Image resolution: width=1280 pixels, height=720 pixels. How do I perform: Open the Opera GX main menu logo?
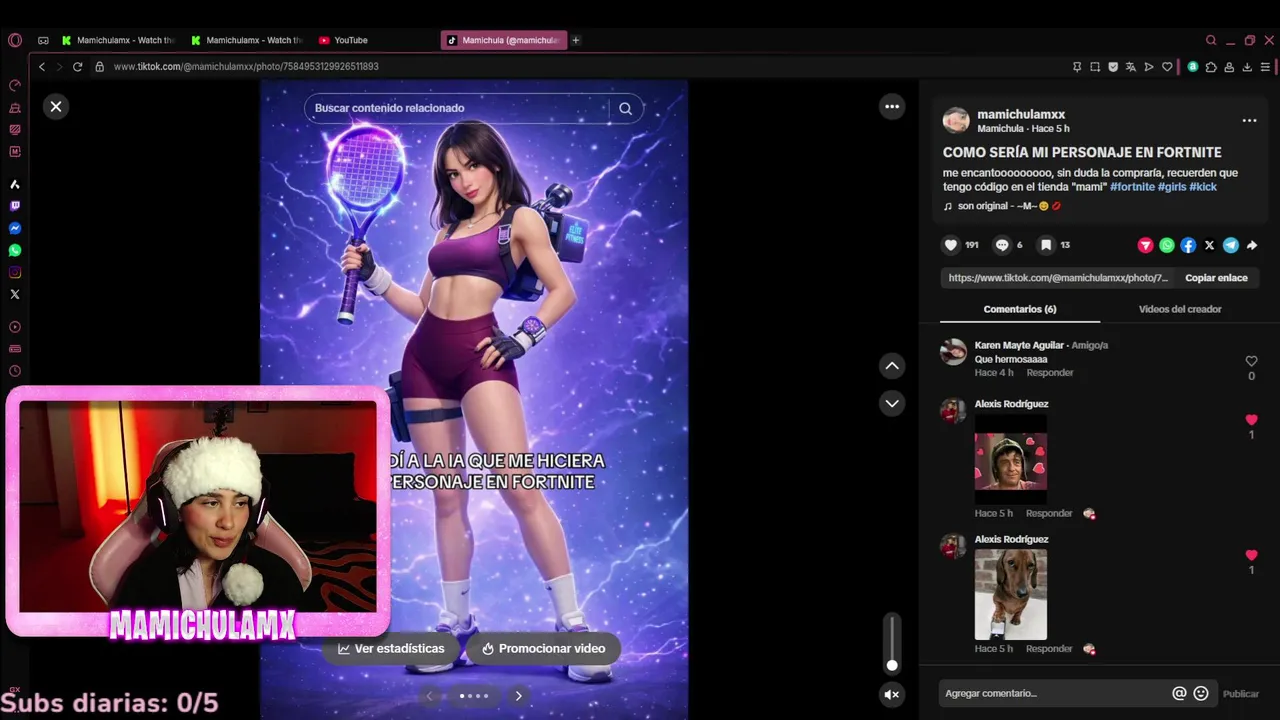point(15,40)
